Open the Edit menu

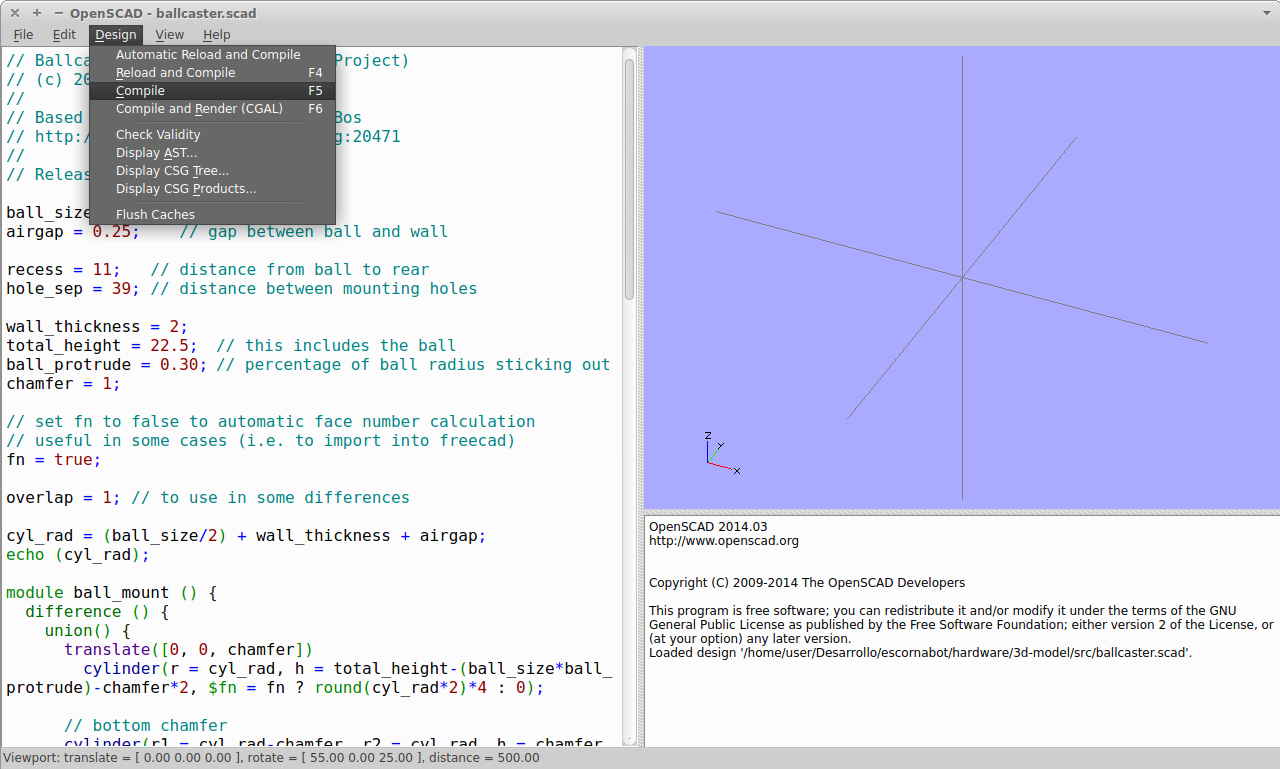coord(64,35)
